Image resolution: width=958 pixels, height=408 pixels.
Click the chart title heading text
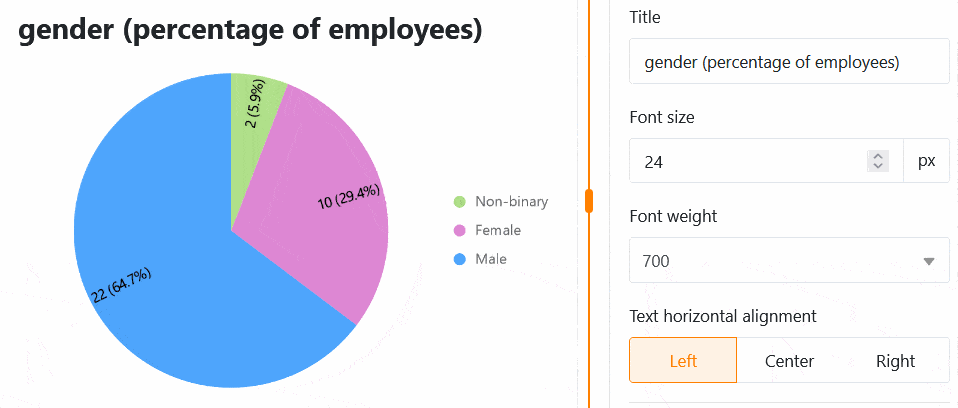tap(251, 31)
